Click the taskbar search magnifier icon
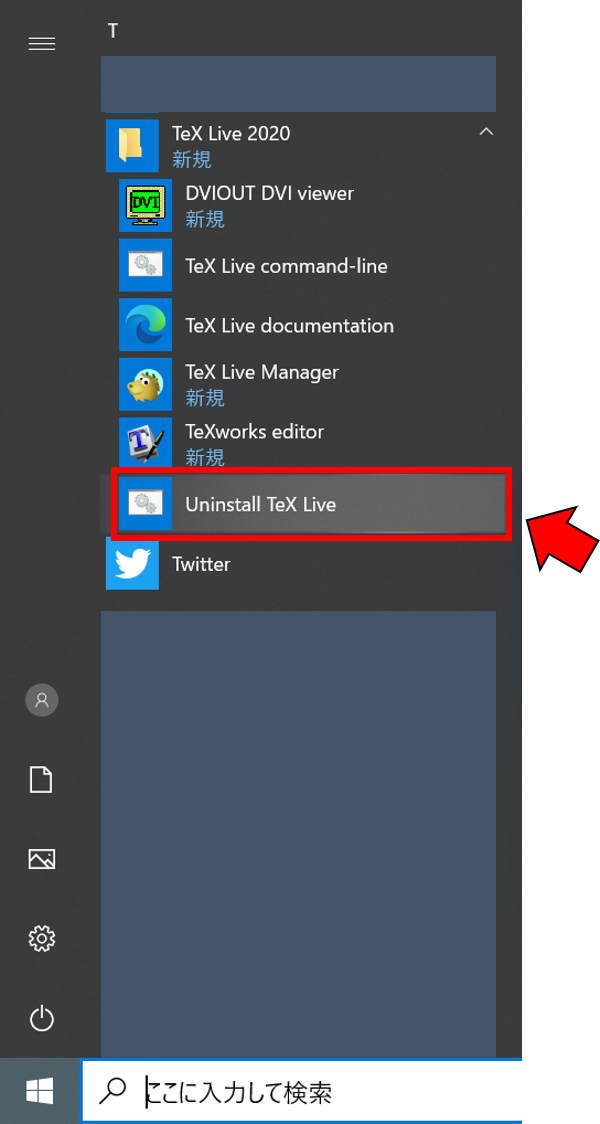Viewport: 600px width, 1124px height. point(111,1091)
